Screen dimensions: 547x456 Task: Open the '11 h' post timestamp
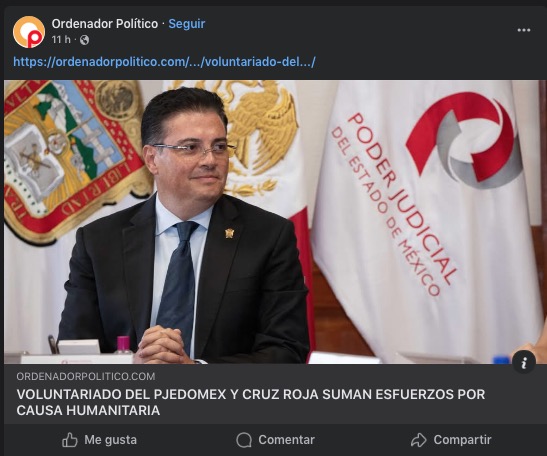pos(61,40)
